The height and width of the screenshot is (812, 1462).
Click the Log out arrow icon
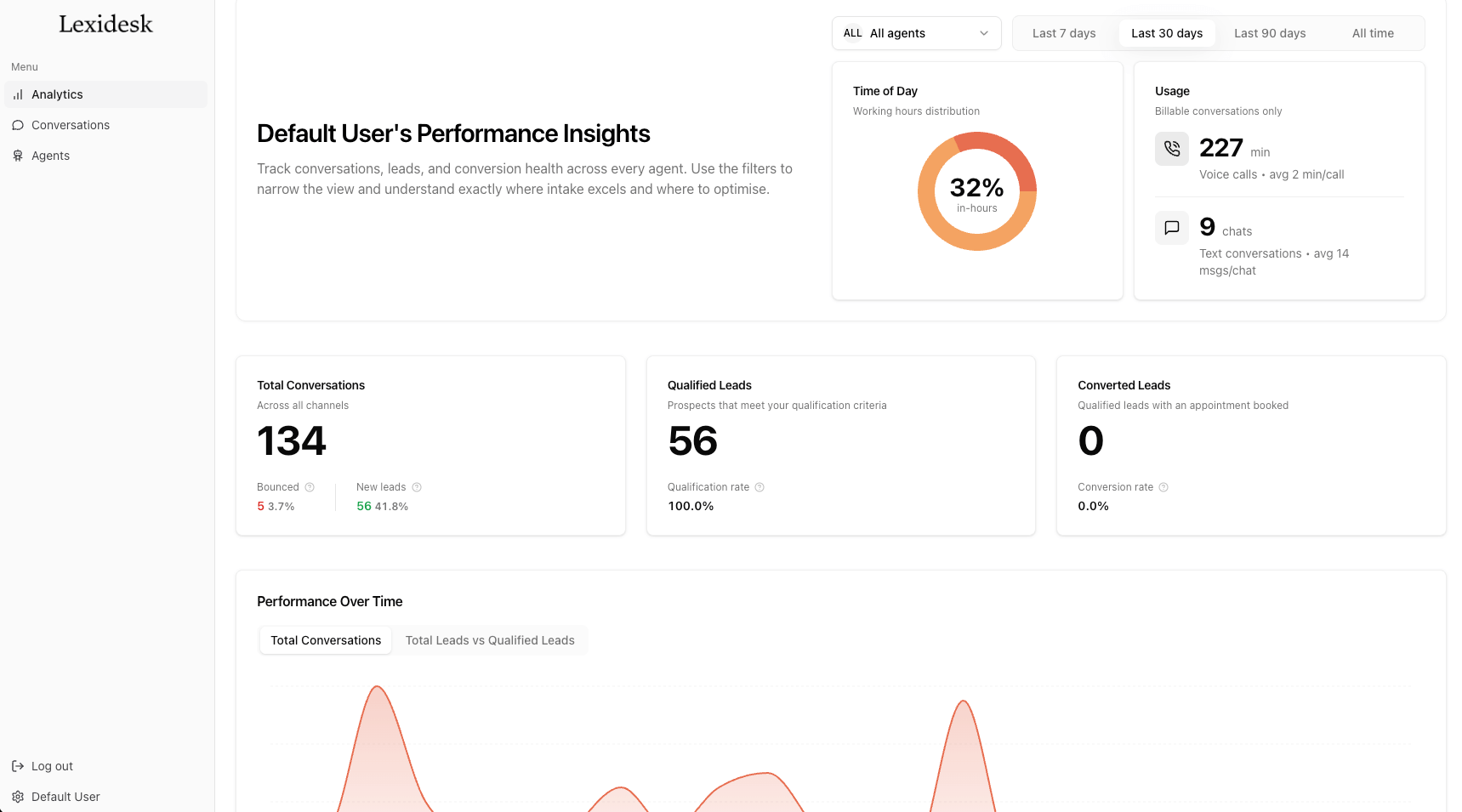pyautogui.click(x=18, y=766)
